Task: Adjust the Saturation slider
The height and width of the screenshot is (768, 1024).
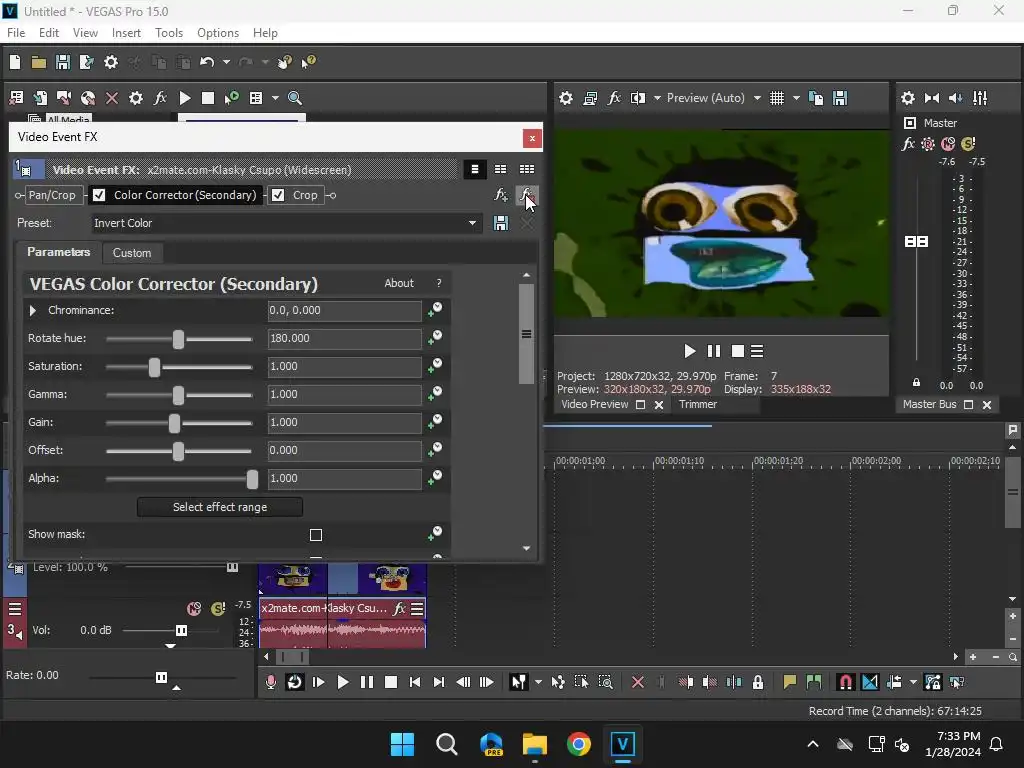Action: [155, 366]
